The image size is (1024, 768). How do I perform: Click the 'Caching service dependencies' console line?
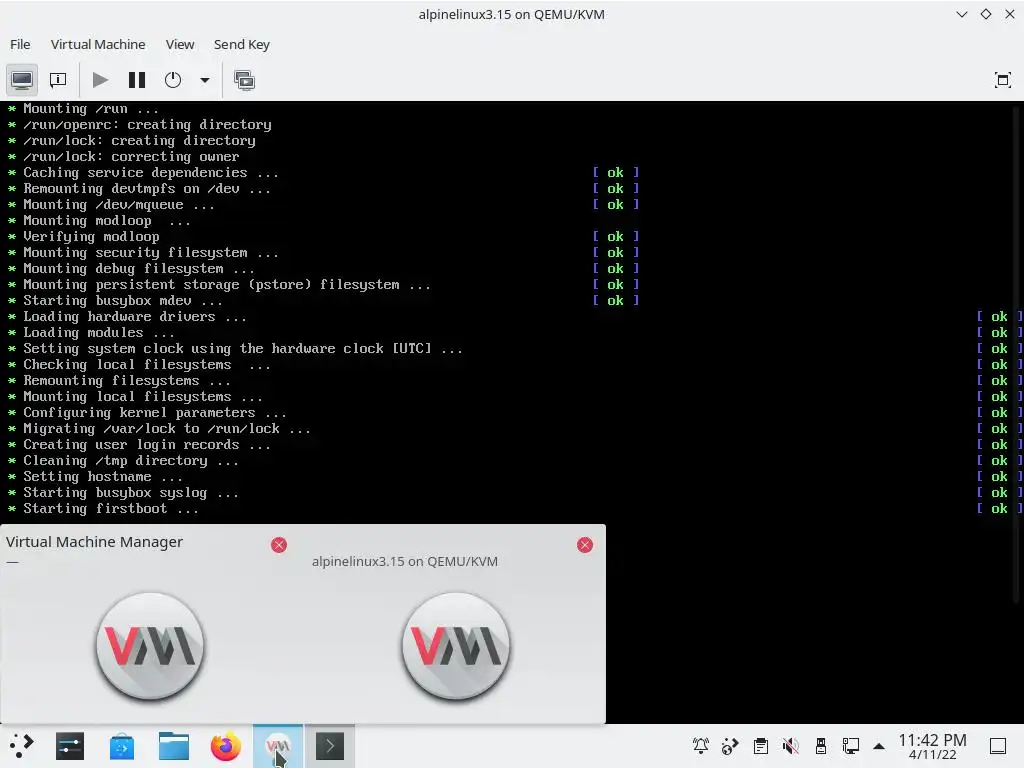[x=142, y=172]
